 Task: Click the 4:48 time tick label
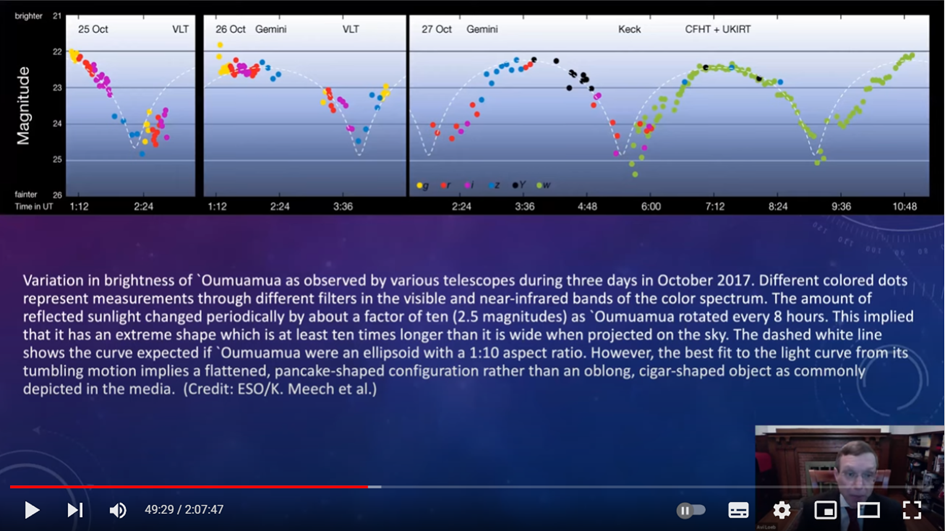click(588, 206)
